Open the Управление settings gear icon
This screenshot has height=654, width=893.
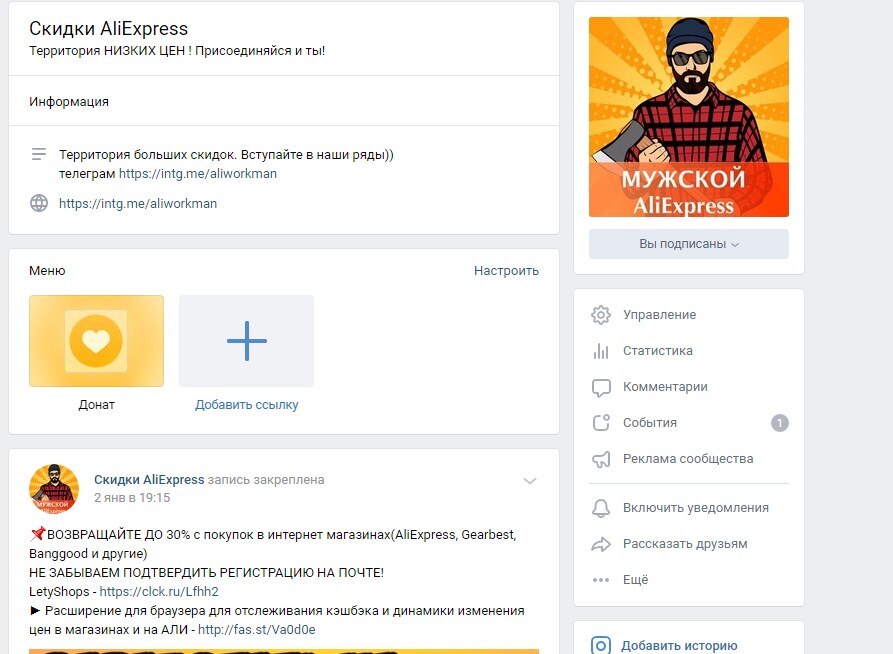point(601,314)
